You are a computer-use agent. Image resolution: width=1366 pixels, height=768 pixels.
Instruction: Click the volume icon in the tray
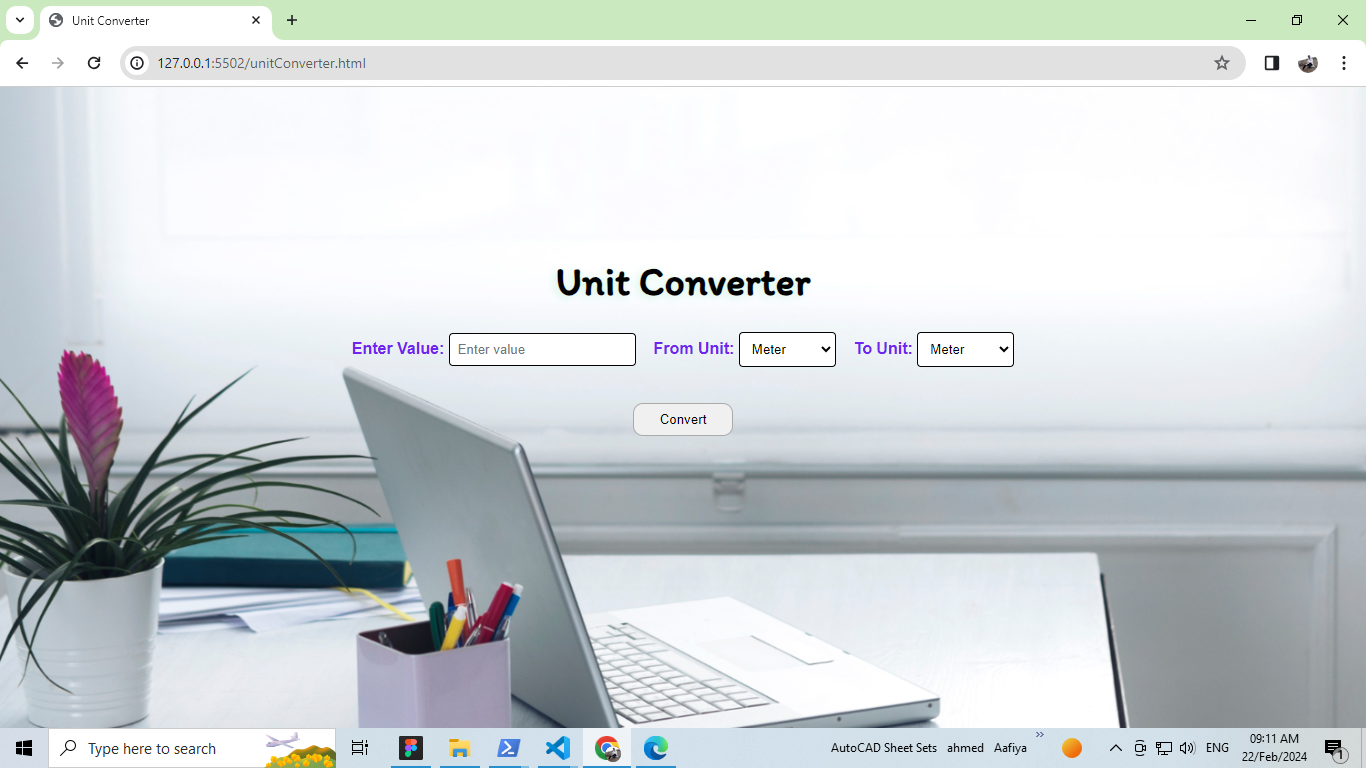pos(1187,747)
